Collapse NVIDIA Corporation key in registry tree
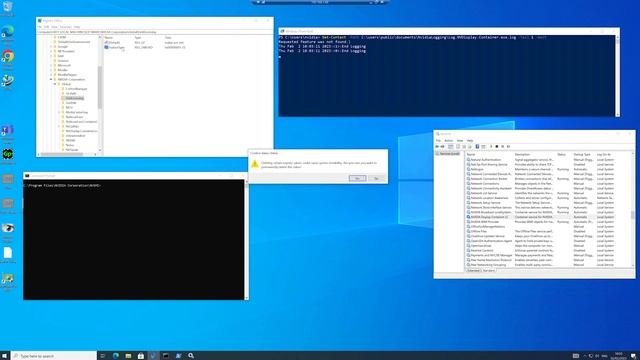 51,80
